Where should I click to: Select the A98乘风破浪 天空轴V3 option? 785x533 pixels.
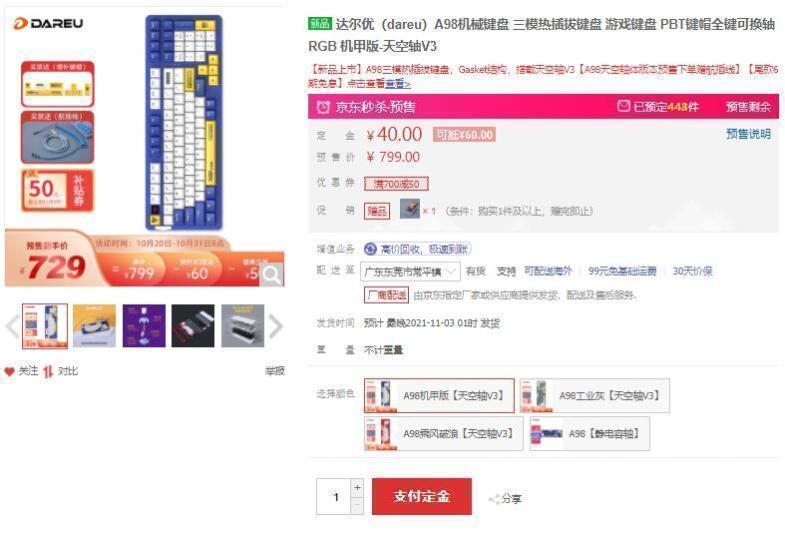[444, 433]
